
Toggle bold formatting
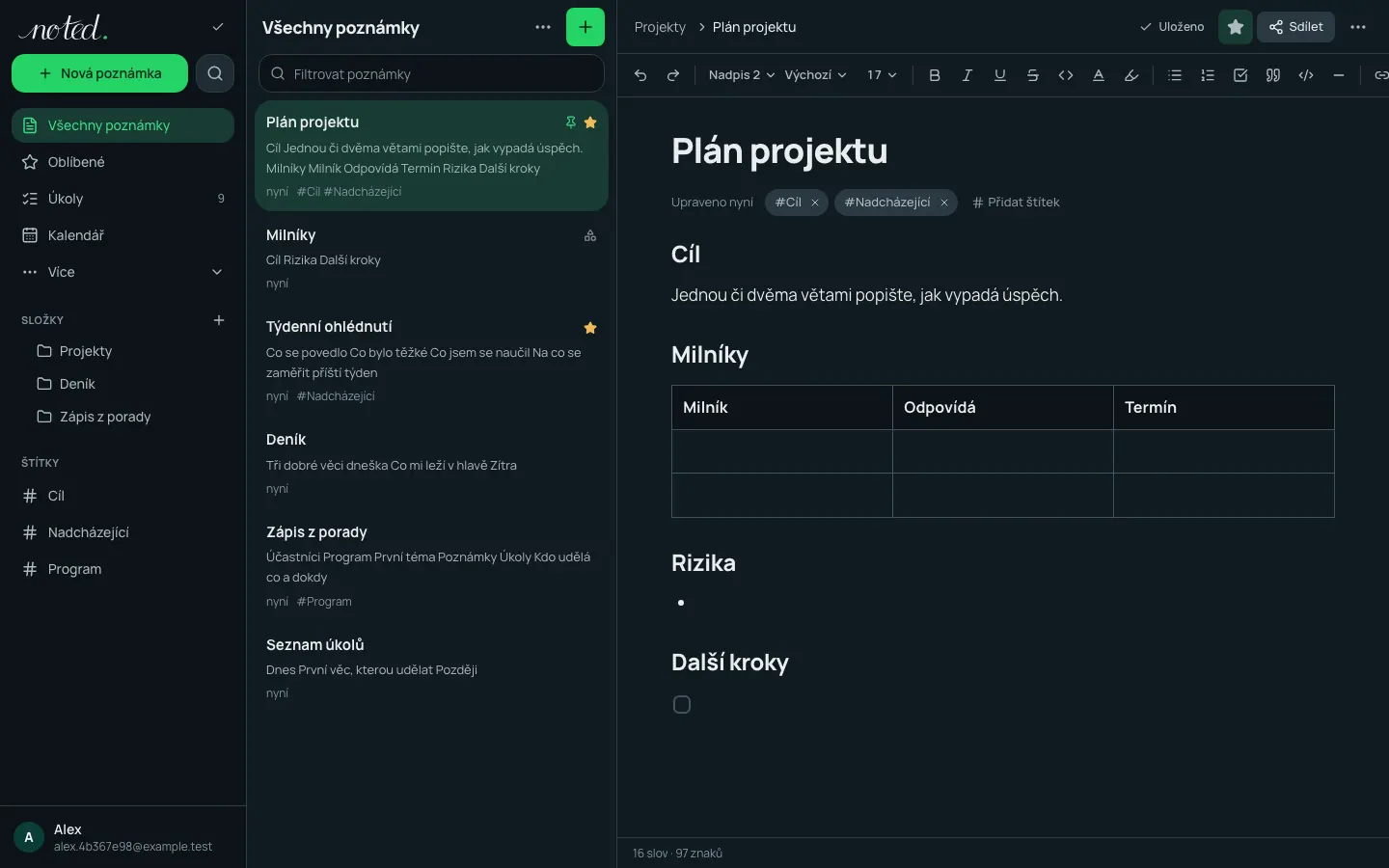[935, 75]
